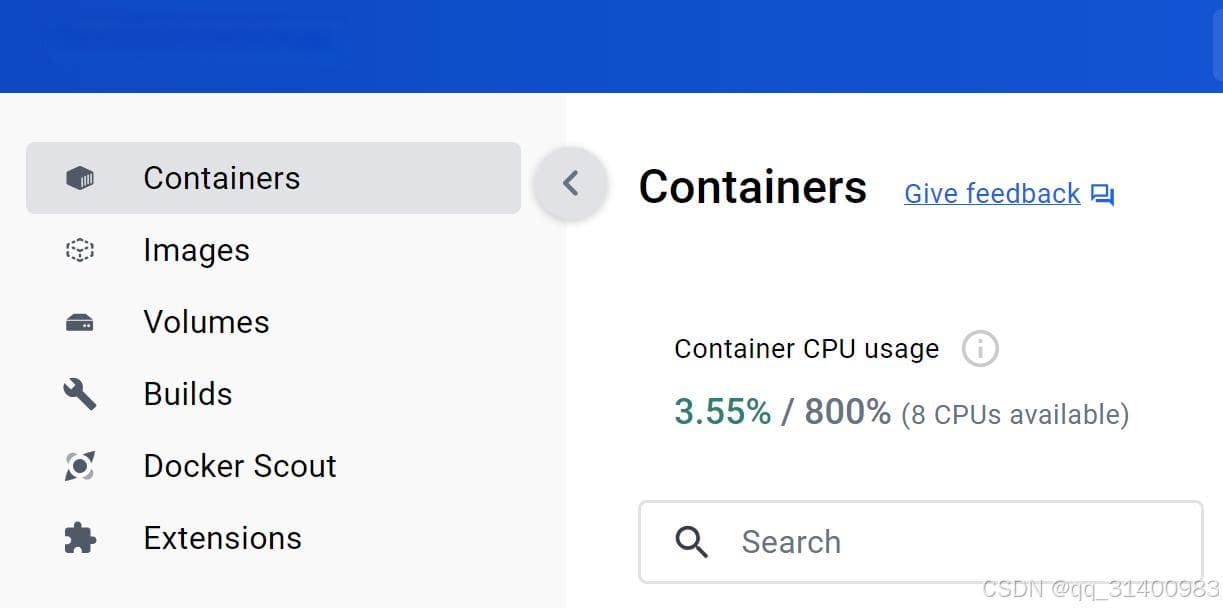Viewport: 1223px width, 608px height.
Task: Click the Docker Scout target icon
Action: click(x=80, y=466)
